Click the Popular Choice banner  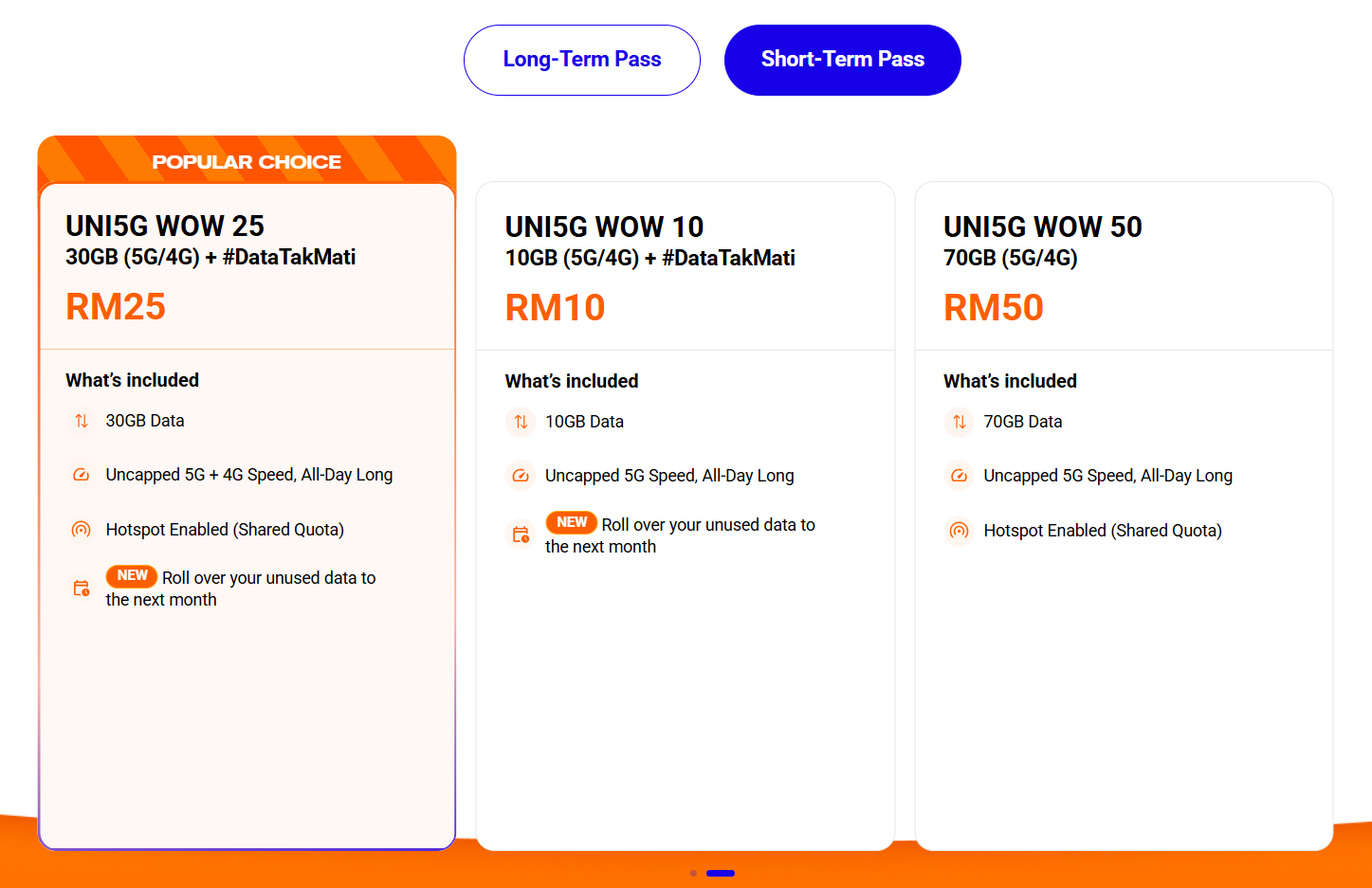click(247, 161)
